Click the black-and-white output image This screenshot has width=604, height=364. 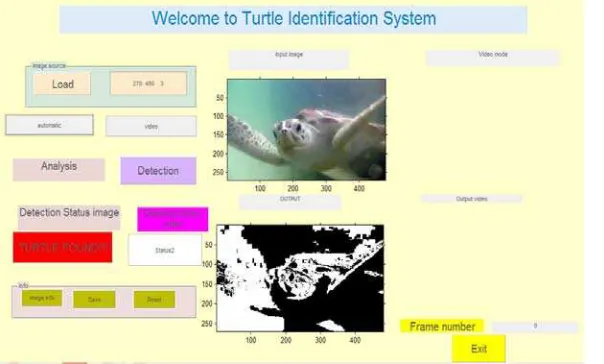coord(300,278)
